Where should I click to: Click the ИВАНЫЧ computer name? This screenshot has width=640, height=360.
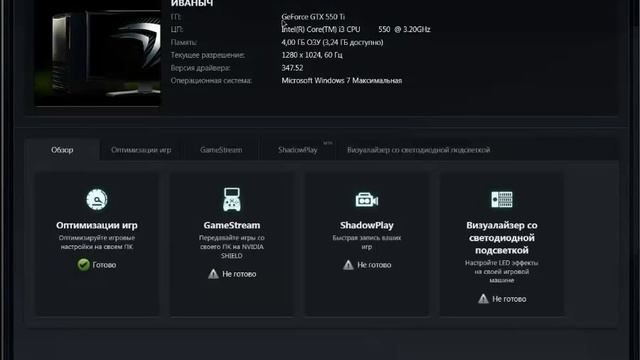(192, 3)
